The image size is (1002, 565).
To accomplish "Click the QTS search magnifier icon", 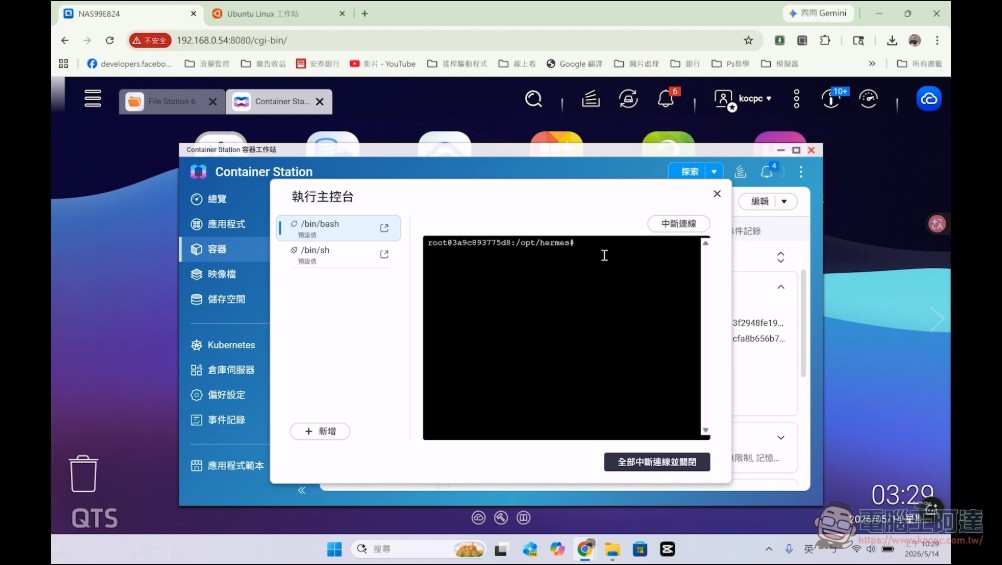I will pyautogui.click(x=534, y=98).
